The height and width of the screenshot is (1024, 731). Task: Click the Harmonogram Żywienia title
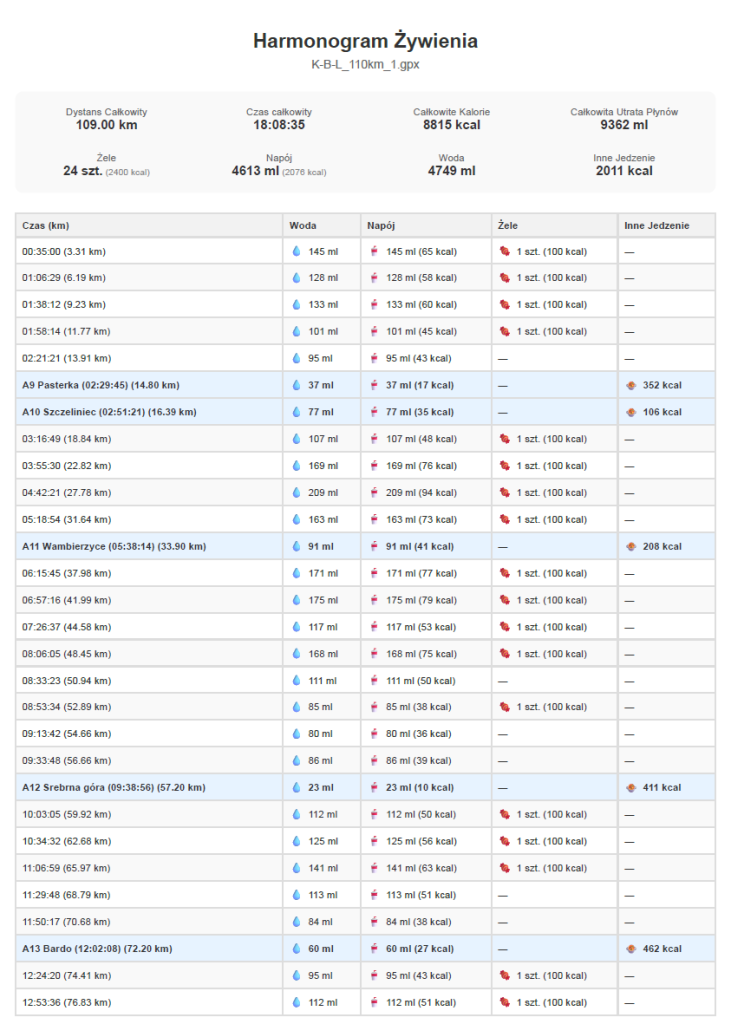pos(365,40)
